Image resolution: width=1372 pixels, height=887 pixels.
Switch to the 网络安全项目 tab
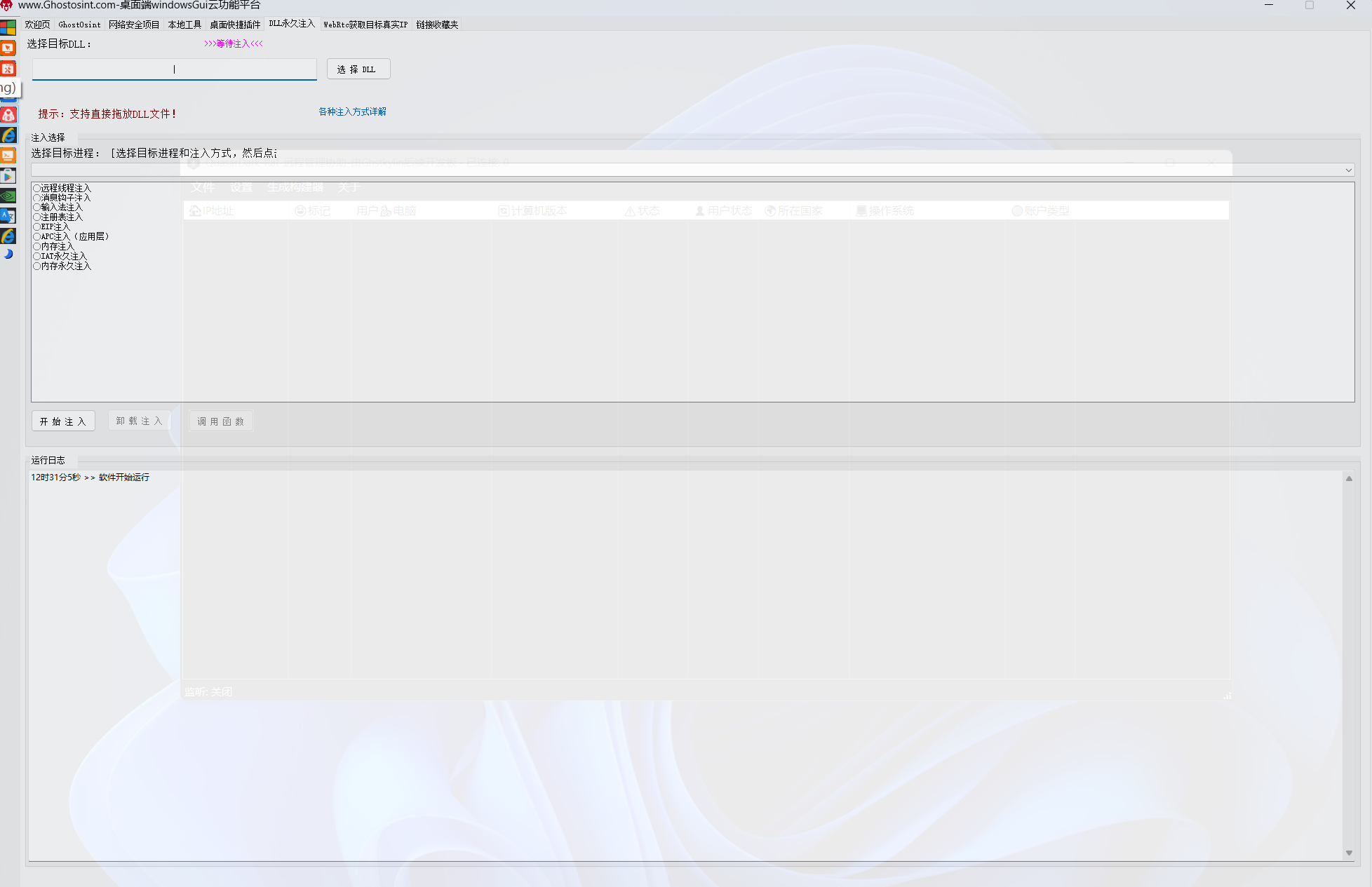point(134,25)
